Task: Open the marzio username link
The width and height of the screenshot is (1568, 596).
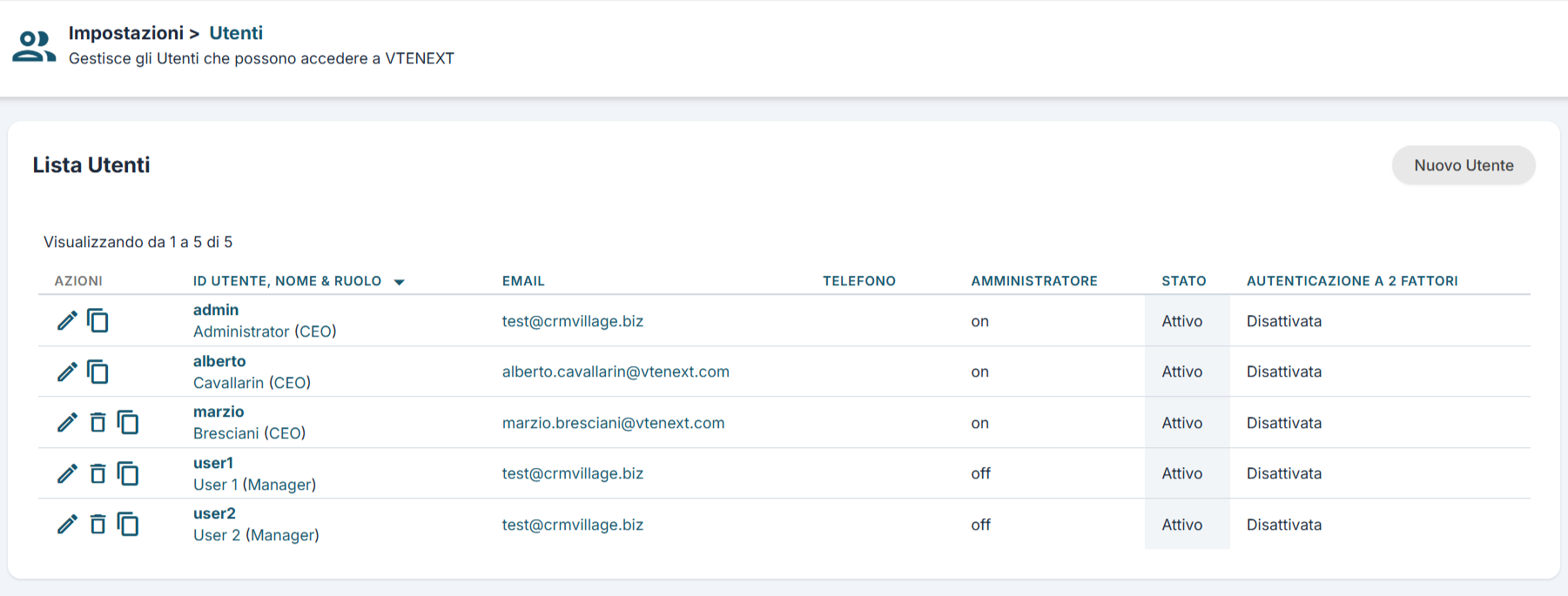Action: pyautogui.click(x=219, y=412)
